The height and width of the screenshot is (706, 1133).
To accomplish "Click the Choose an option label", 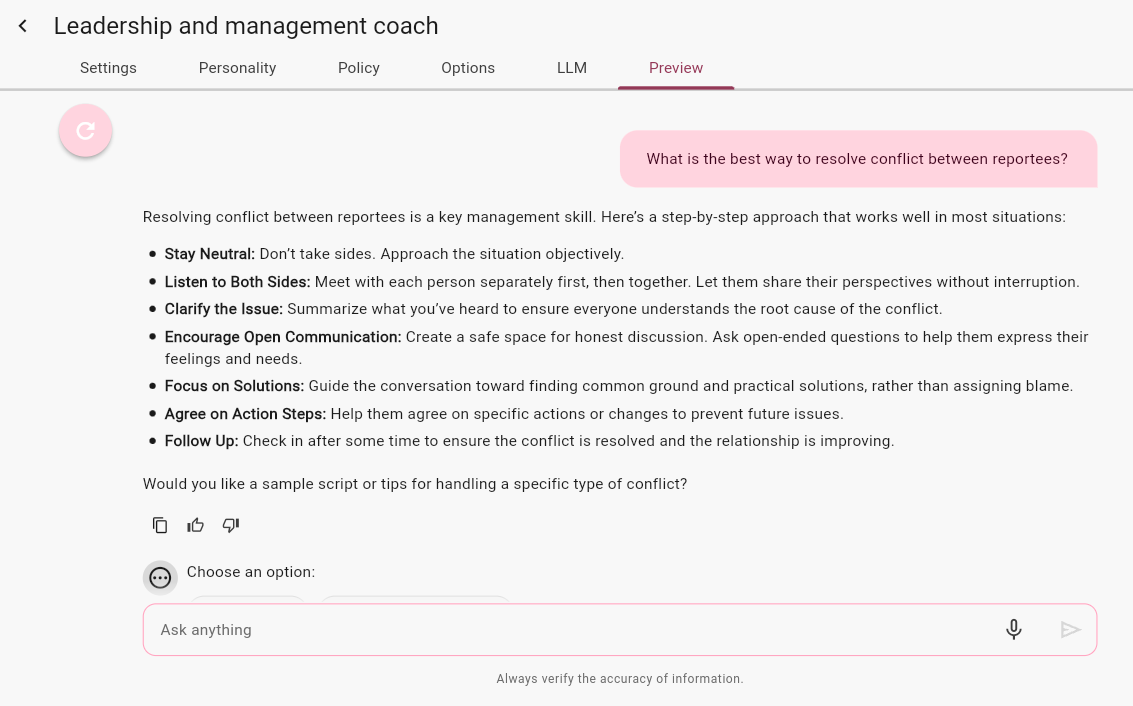I will pos(251,572).
